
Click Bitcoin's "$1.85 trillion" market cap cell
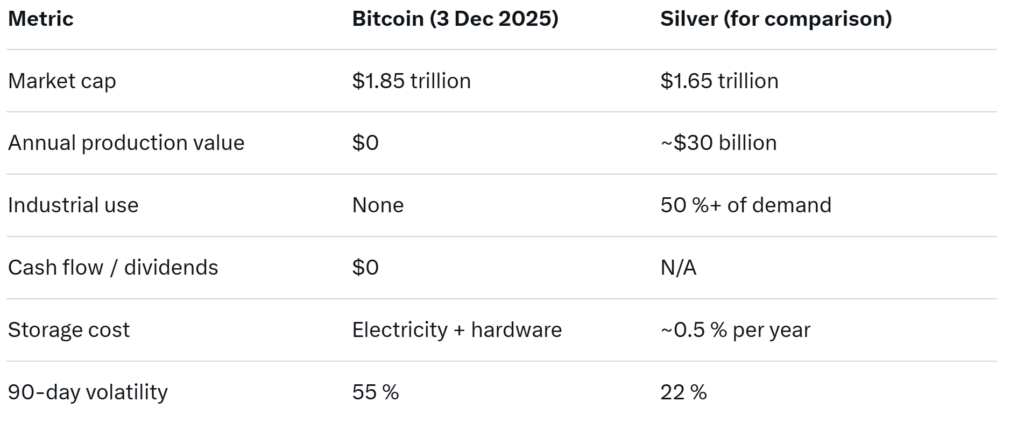[411, 81]
